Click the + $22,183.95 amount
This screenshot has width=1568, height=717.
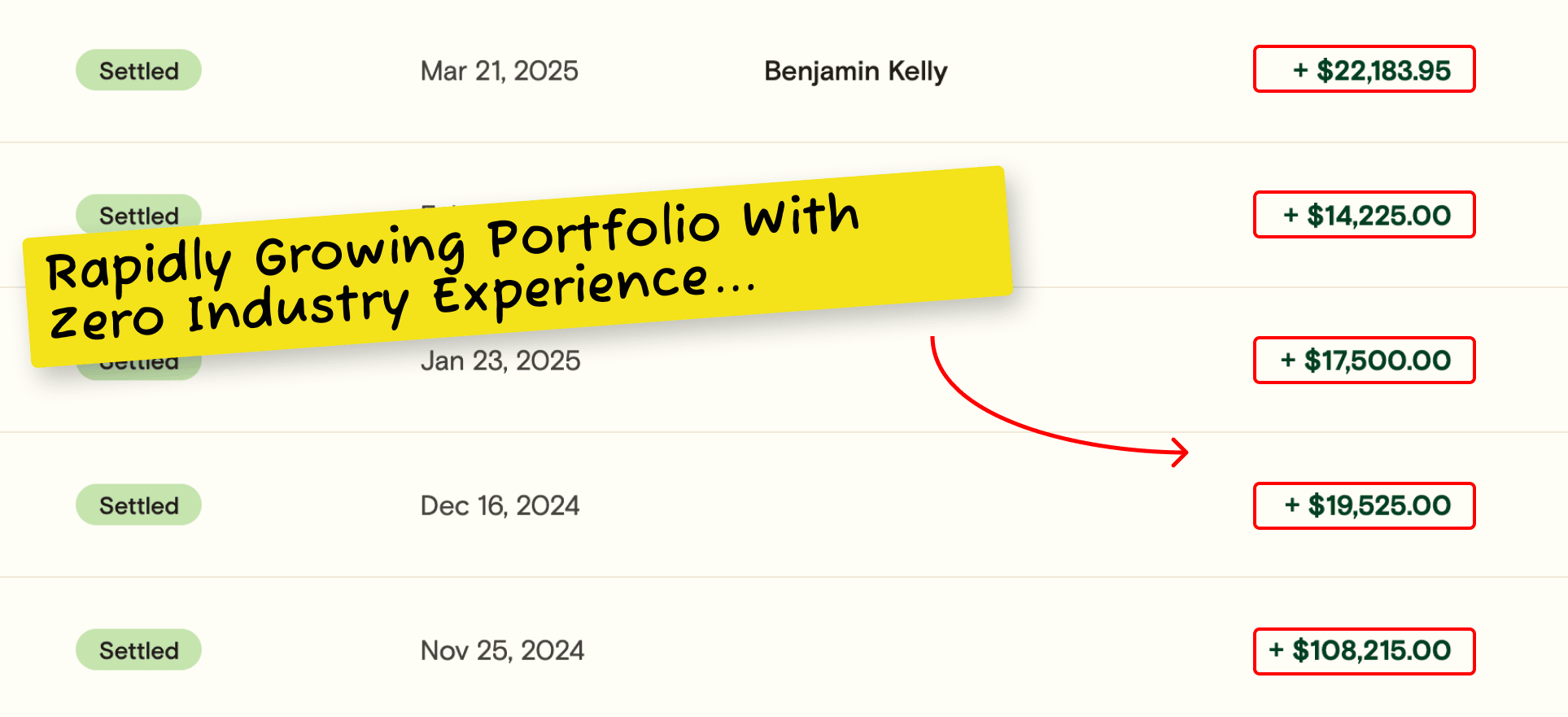pos(1372,71)
